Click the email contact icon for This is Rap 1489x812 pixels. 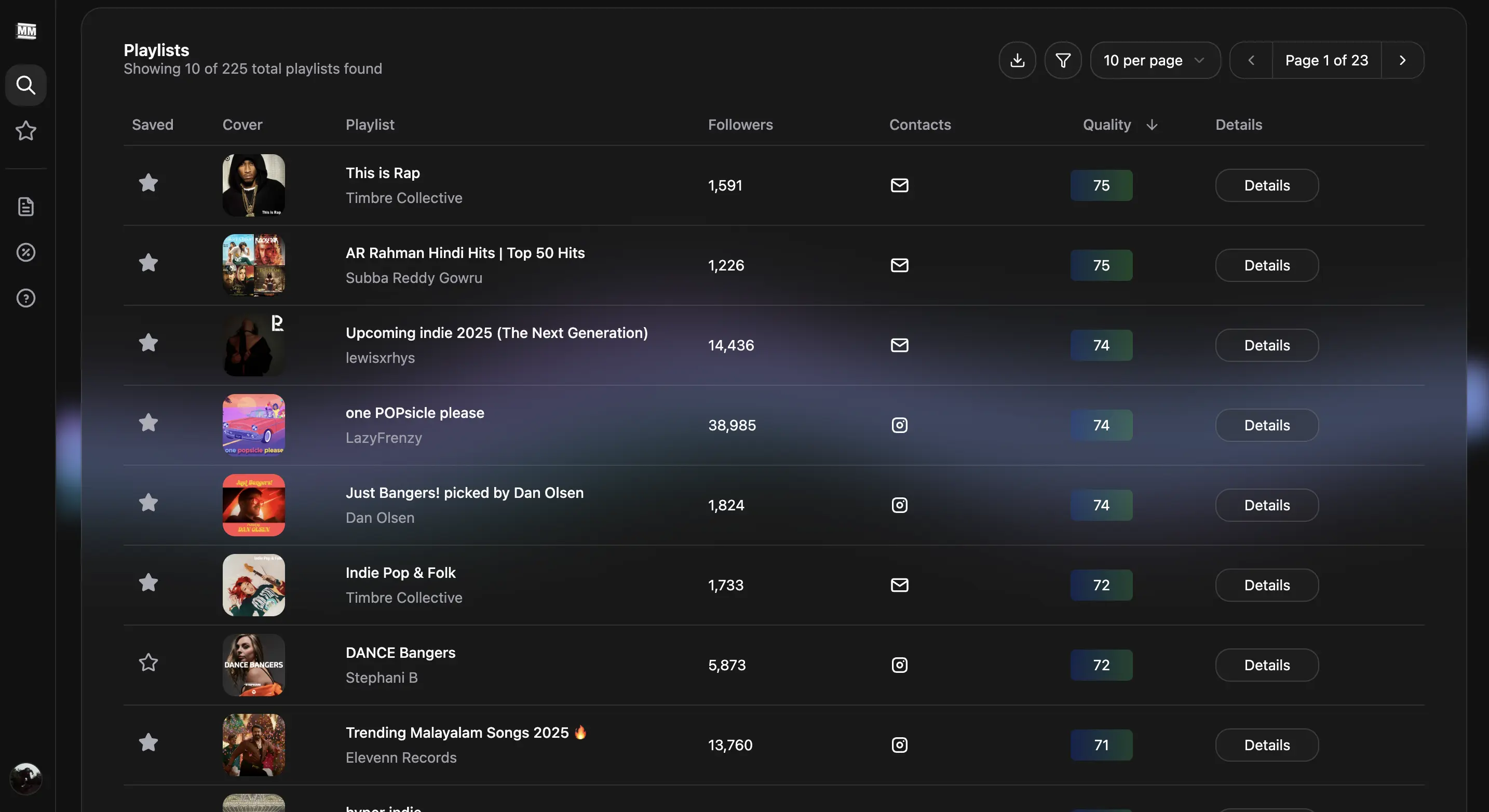click(899, 185)
